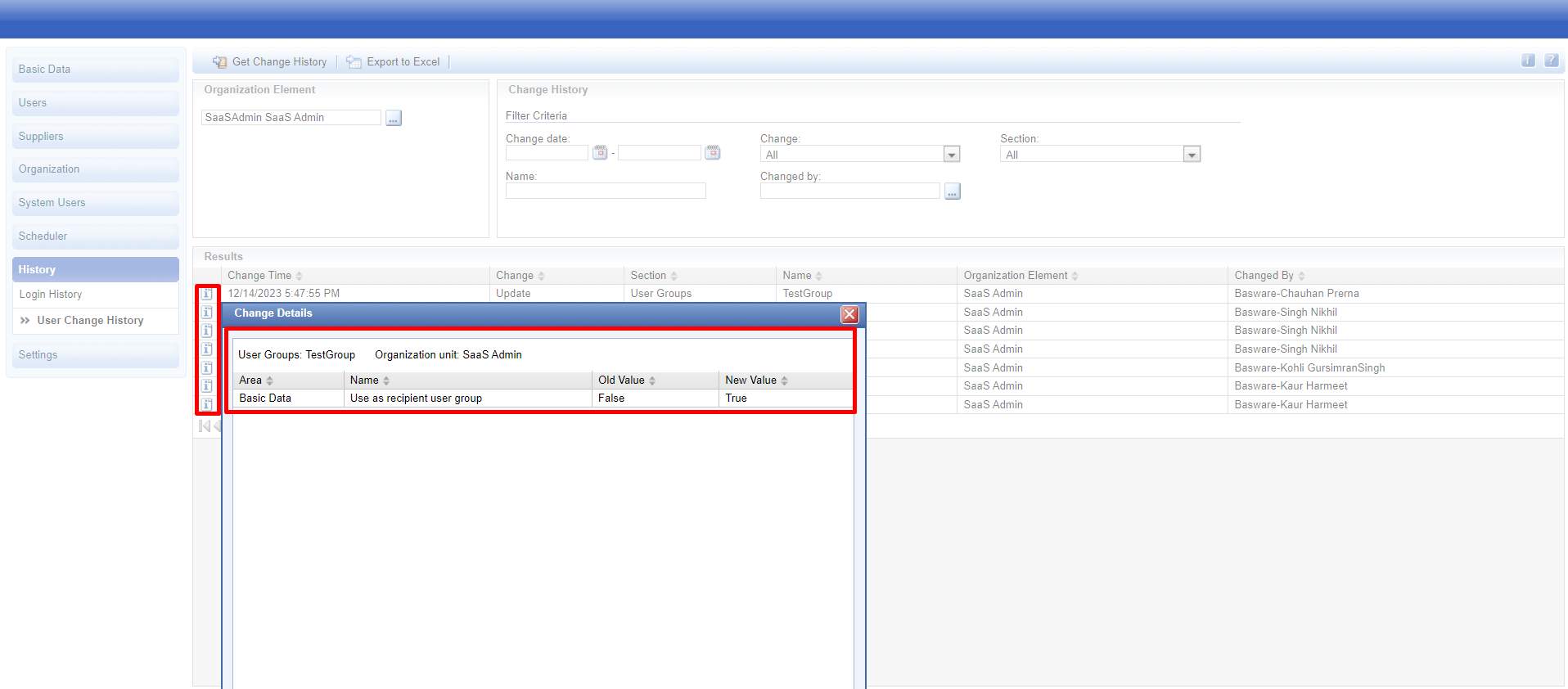
Task: Click the Name filter input field
Action: pyautogui.click(x=606, y=191)
